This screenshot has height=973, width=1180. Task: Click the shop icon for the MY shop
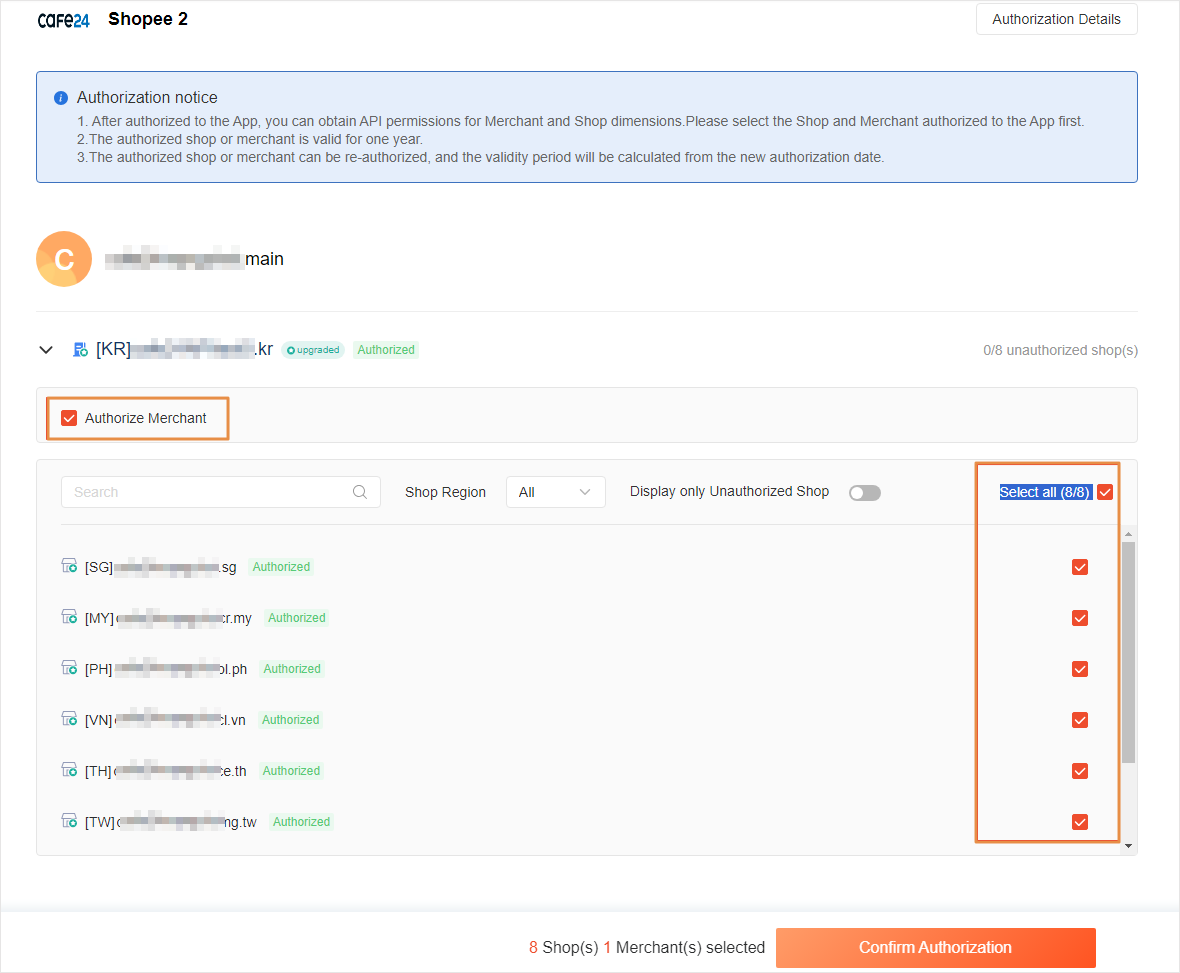coord(69,617)
